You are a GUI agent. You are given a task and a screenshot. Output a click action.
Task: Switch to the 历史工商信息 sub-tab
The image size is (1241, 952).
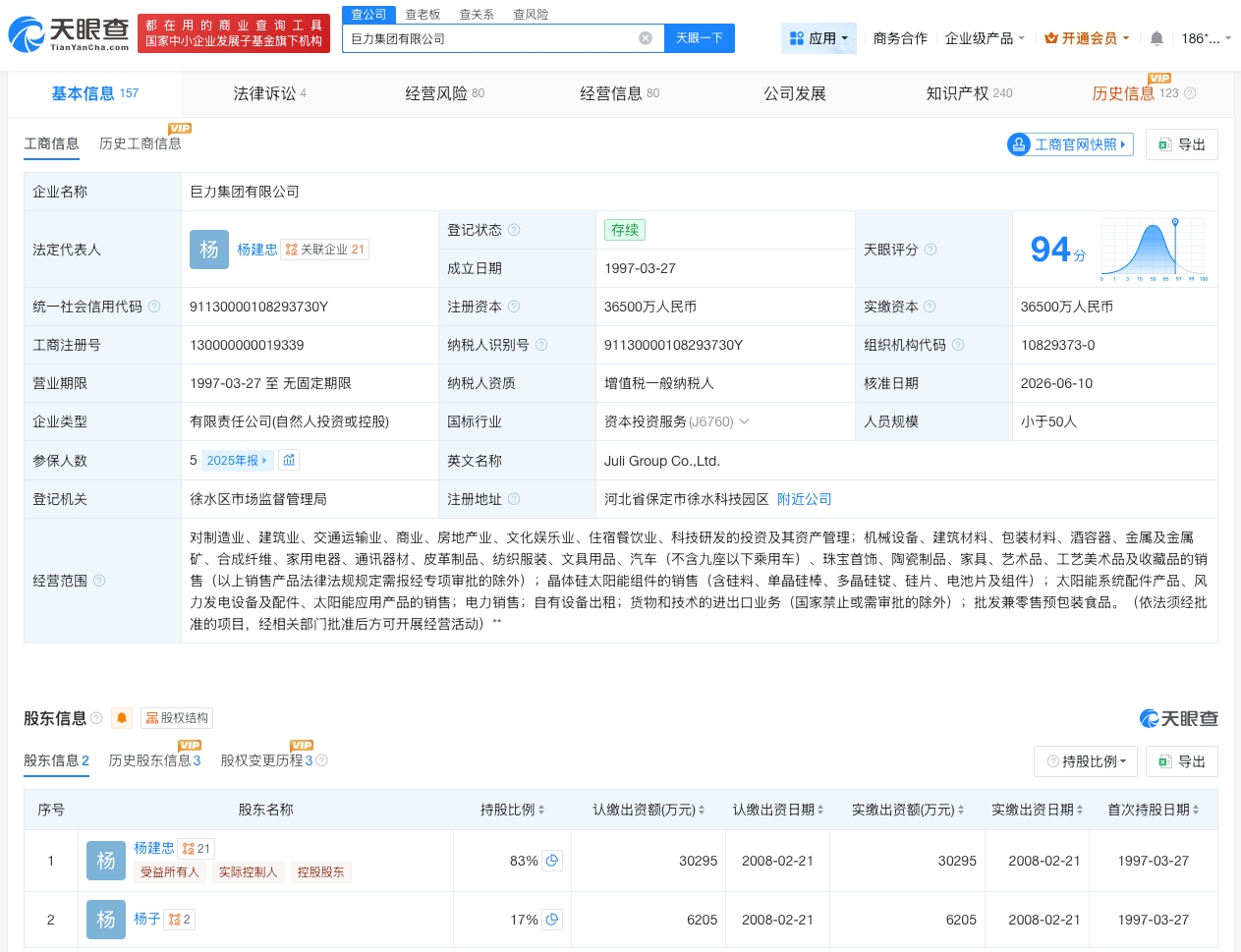click(140, 143)
